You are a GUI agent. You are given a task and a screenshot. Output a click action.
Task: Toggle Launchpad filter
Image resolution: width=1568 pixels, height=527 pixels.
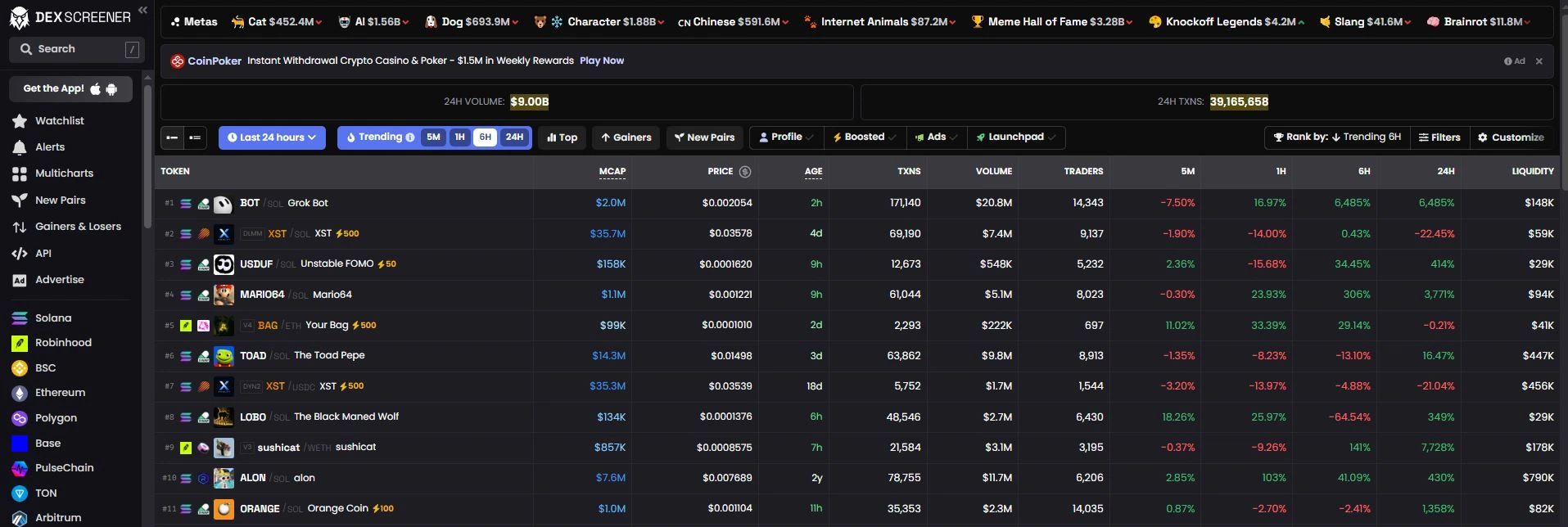(x=1016, y=137)
